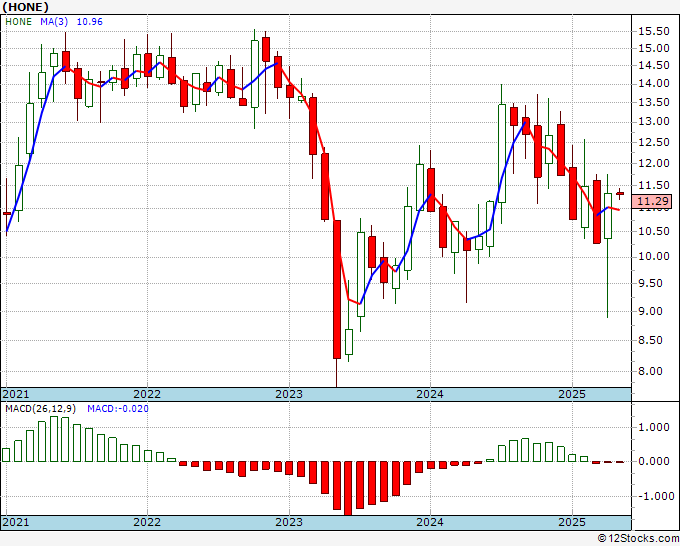Click the 0.000 MACD axis label
The height and width of the screenshot is (546, 680).
[x=654, y=461]
